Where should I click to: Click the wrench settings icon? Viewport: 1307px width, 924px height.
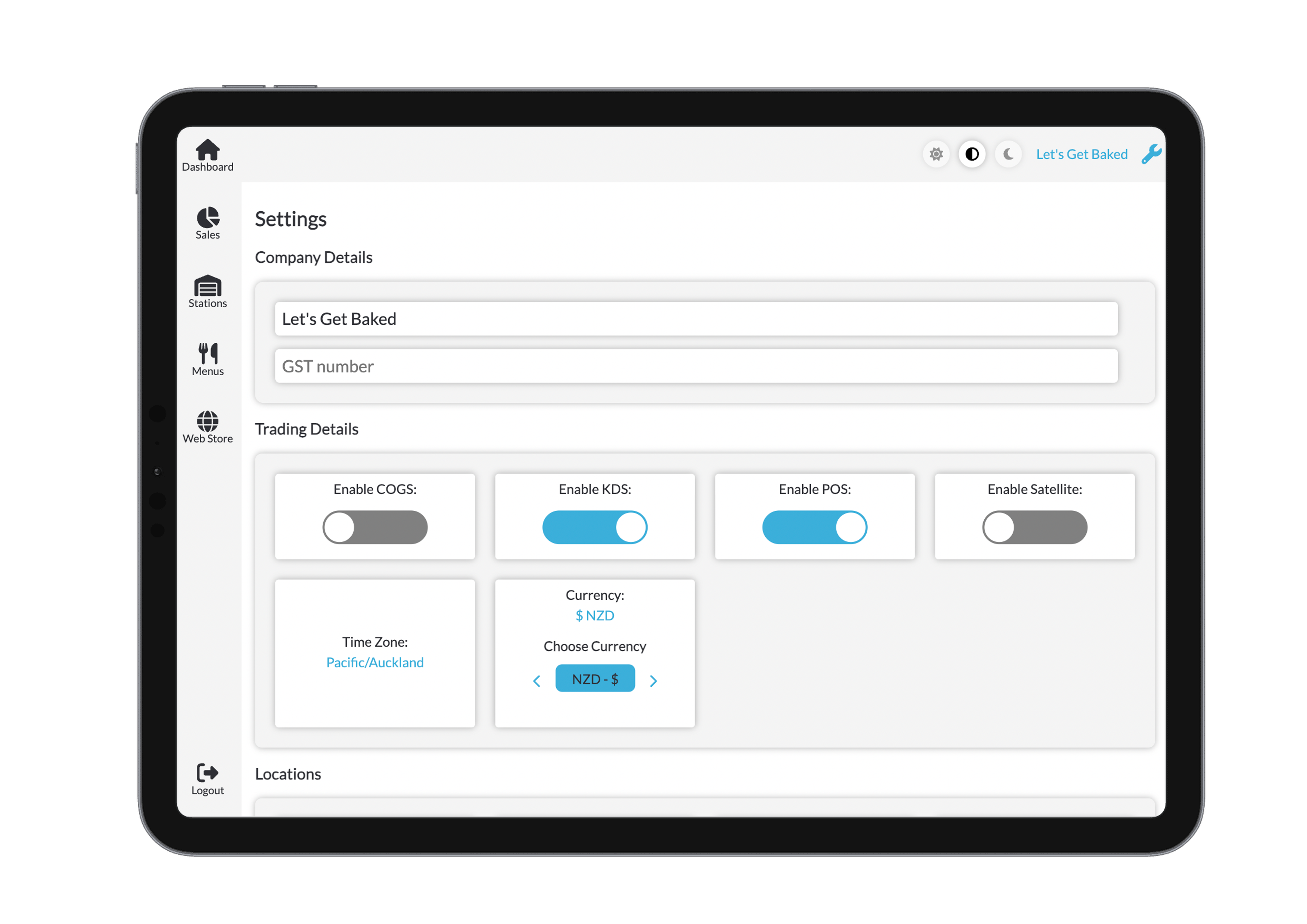tap(1151, 154)
